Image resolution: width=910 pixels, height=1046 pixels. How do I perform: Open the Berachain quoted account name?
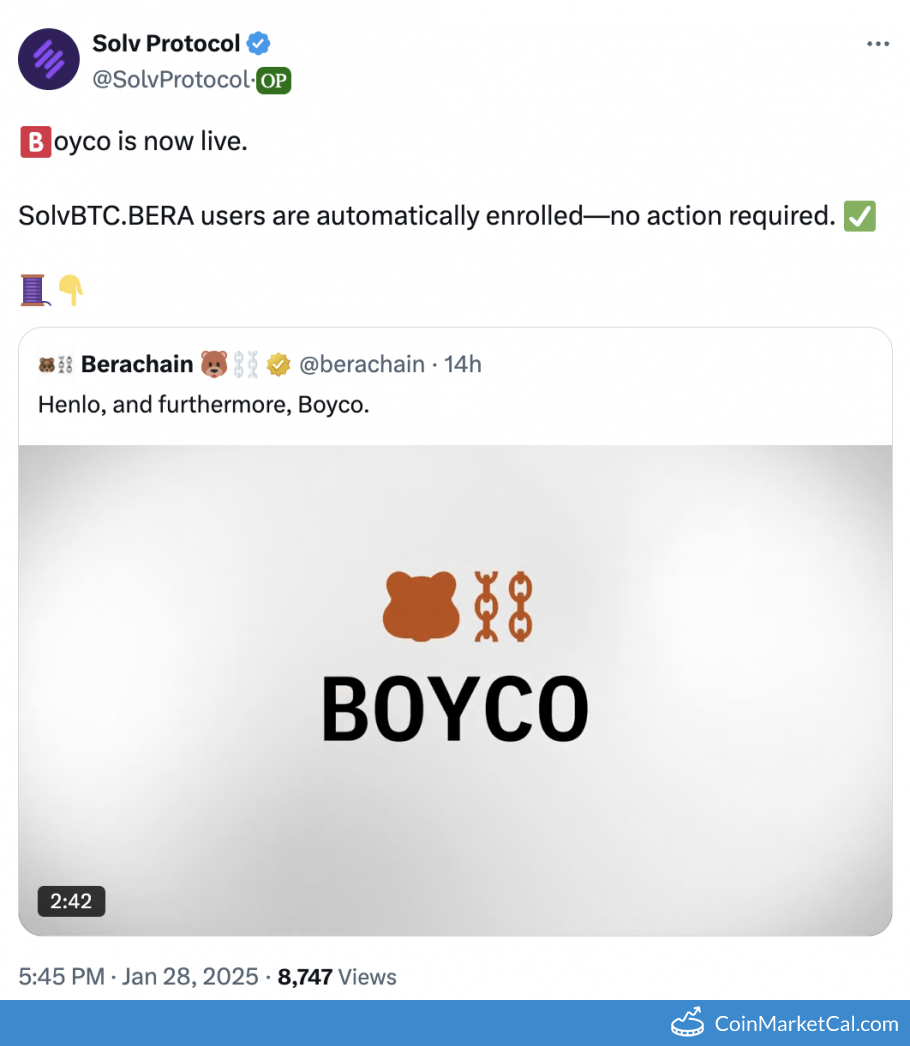pos(137,365)
